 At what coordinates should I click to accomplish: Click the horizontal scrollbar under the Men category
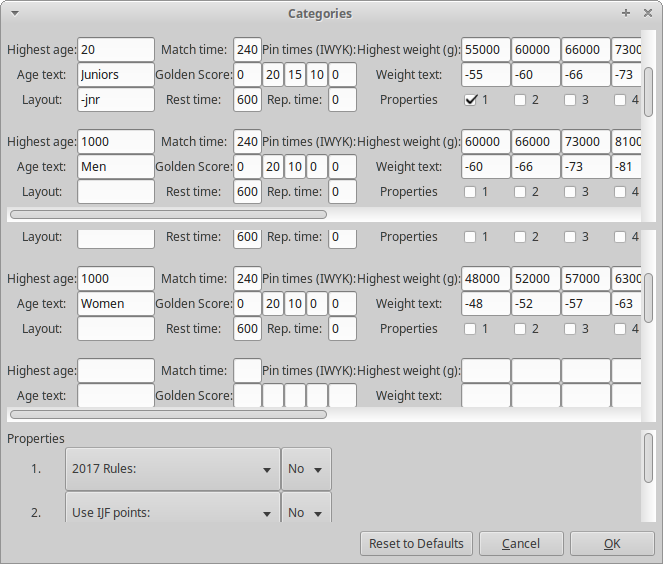tap(168, 213)
